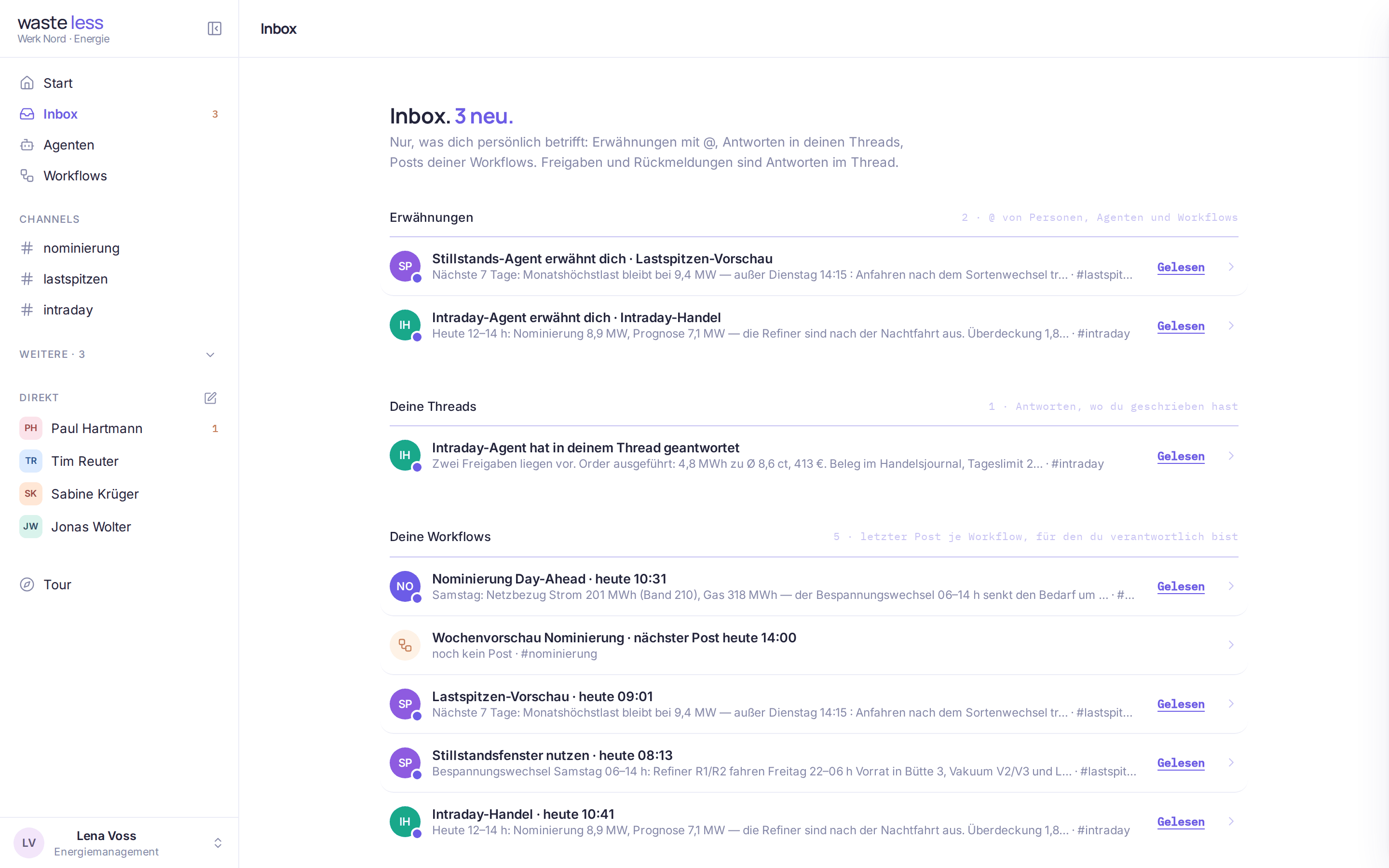Open 'Nominierung Day-Ahead · heute 10:31' title
The height and width of the screenshot is (868, 1389).
[x=549, y=579]
